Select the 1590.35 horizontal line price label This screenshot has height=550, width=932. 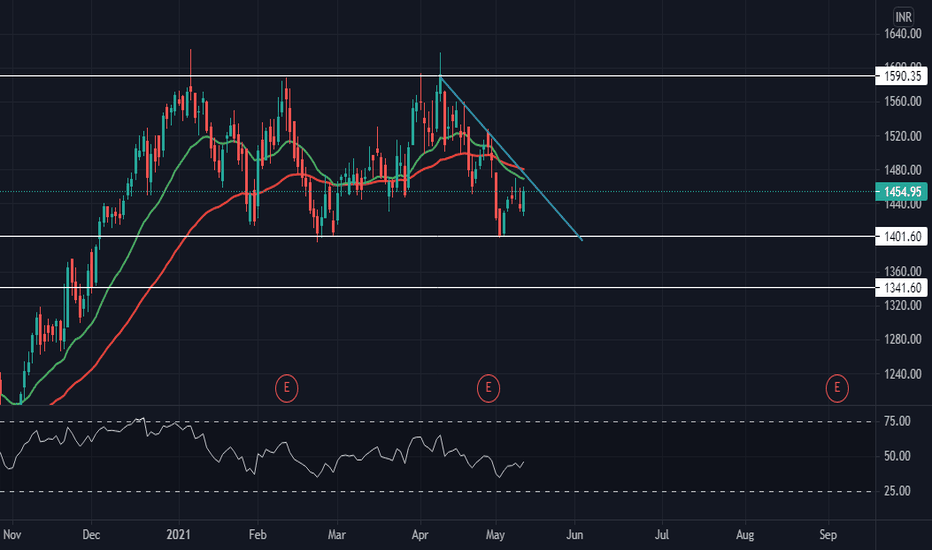901,76
